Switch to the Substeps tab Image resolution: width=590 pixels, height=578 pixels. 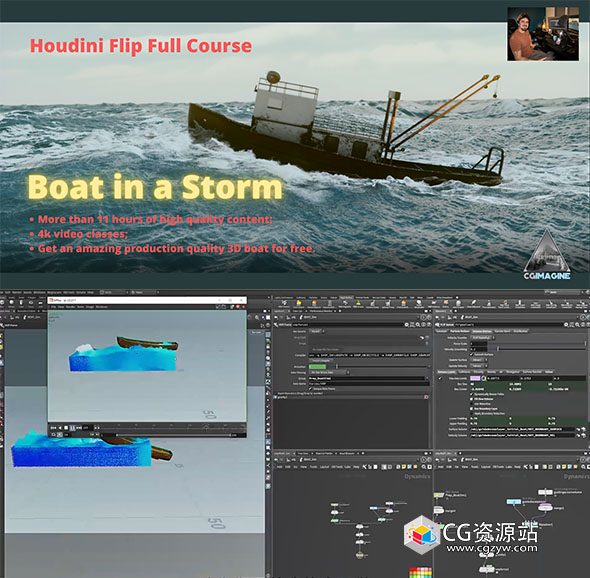coord(441,331)
